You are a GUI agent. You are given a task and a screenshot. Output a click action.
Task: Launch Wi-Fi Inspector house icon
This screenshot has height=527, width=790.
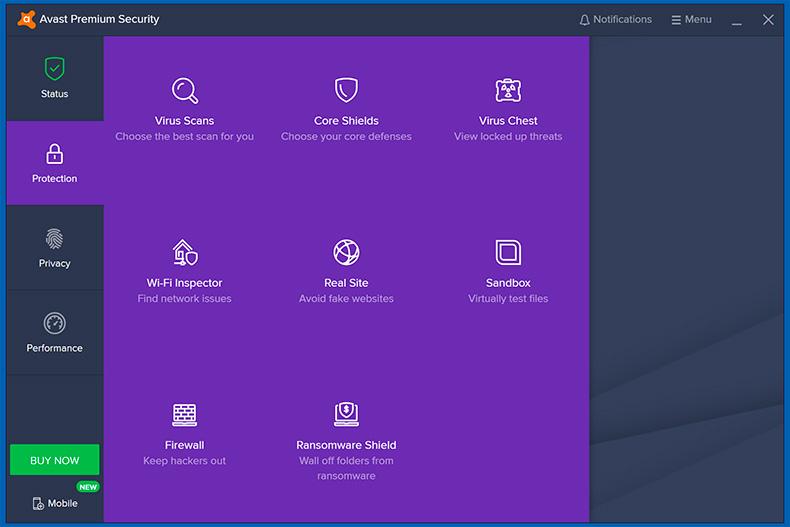184,252
